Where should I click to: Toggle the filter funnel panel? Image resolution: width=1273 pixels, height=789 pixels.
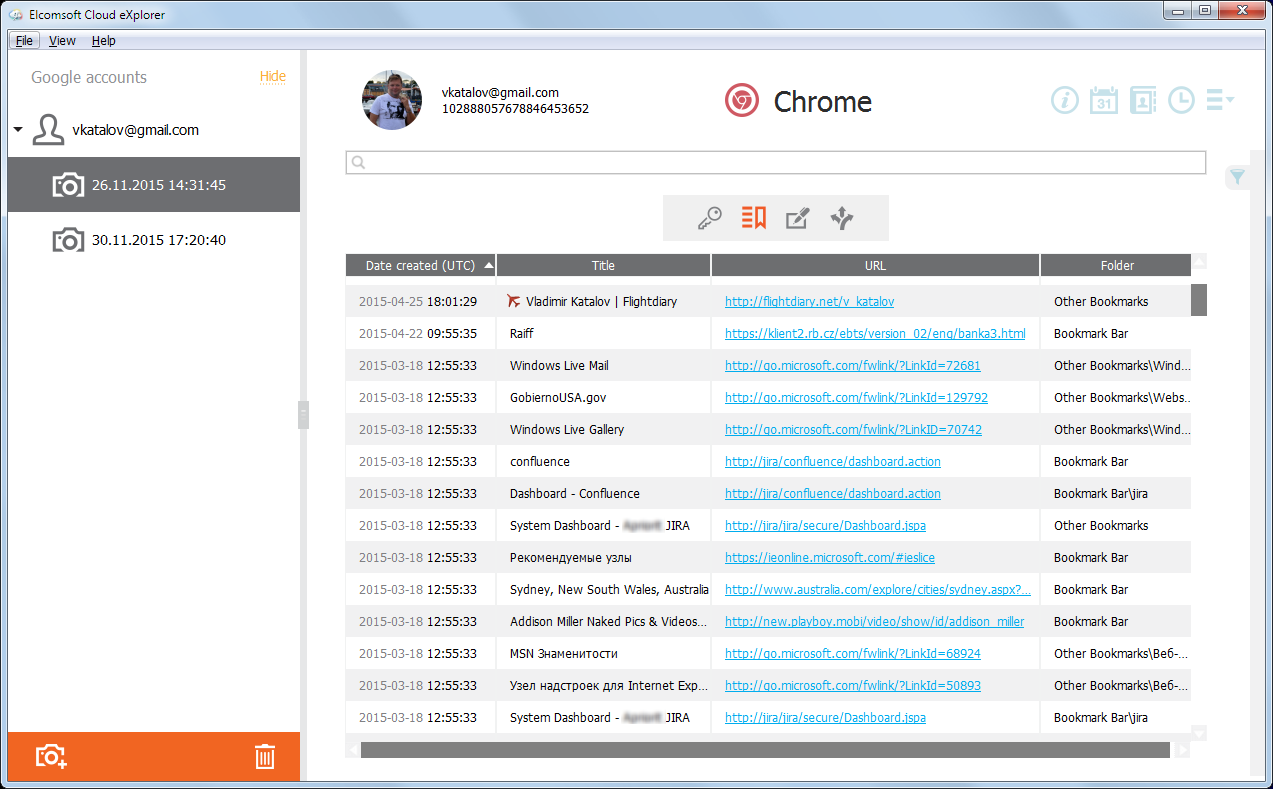point(1237,177)
